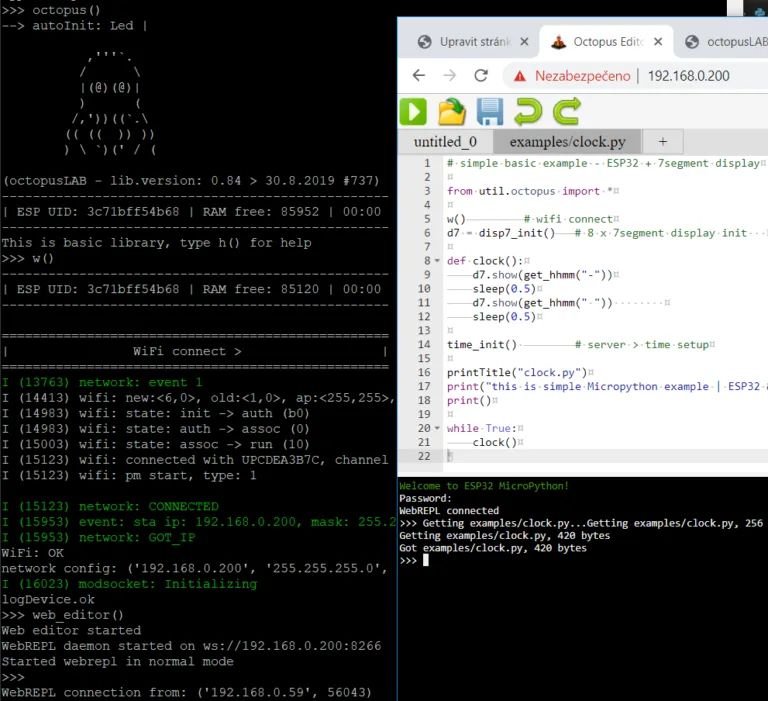Go back in browser

tap(419, 75)
